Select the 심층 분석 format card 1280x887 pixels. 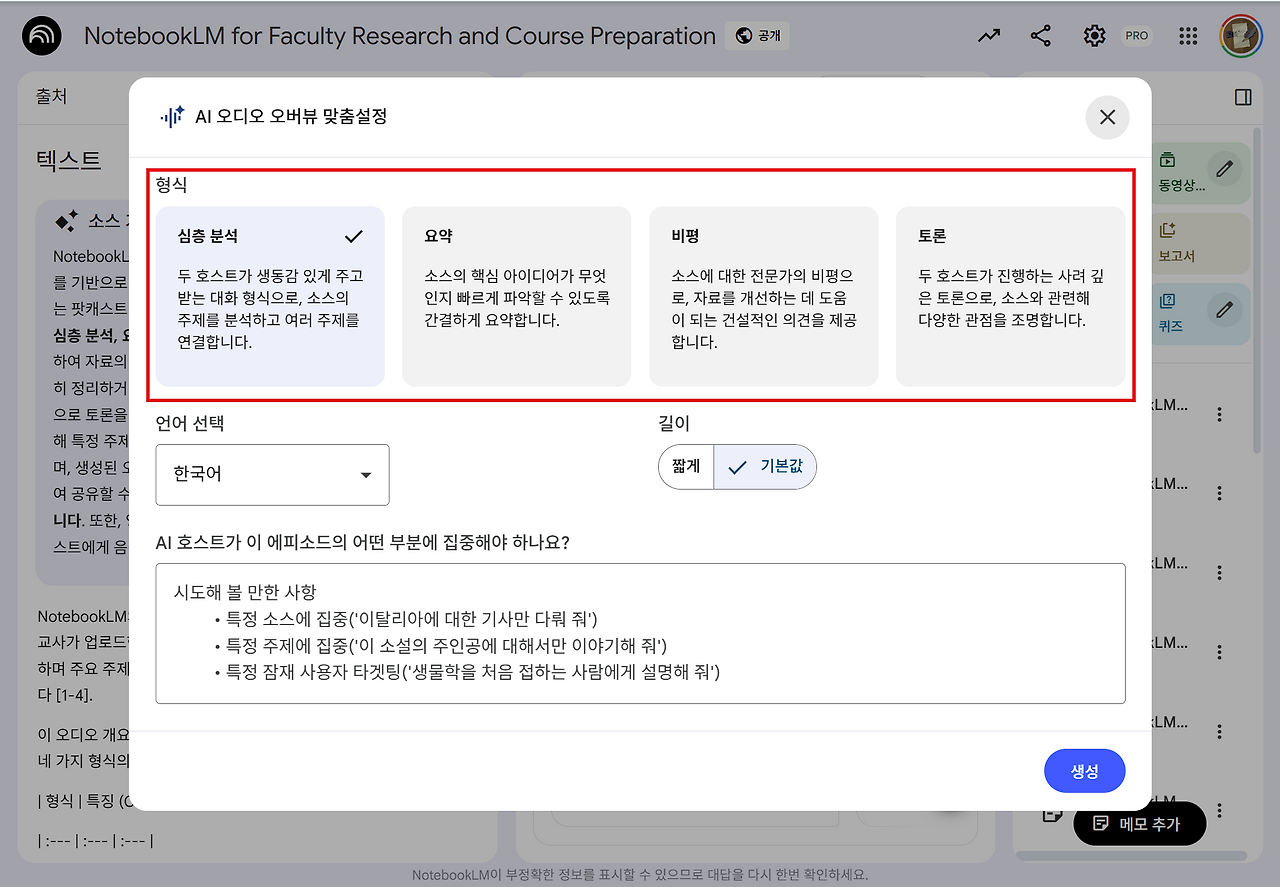[270, 296]
